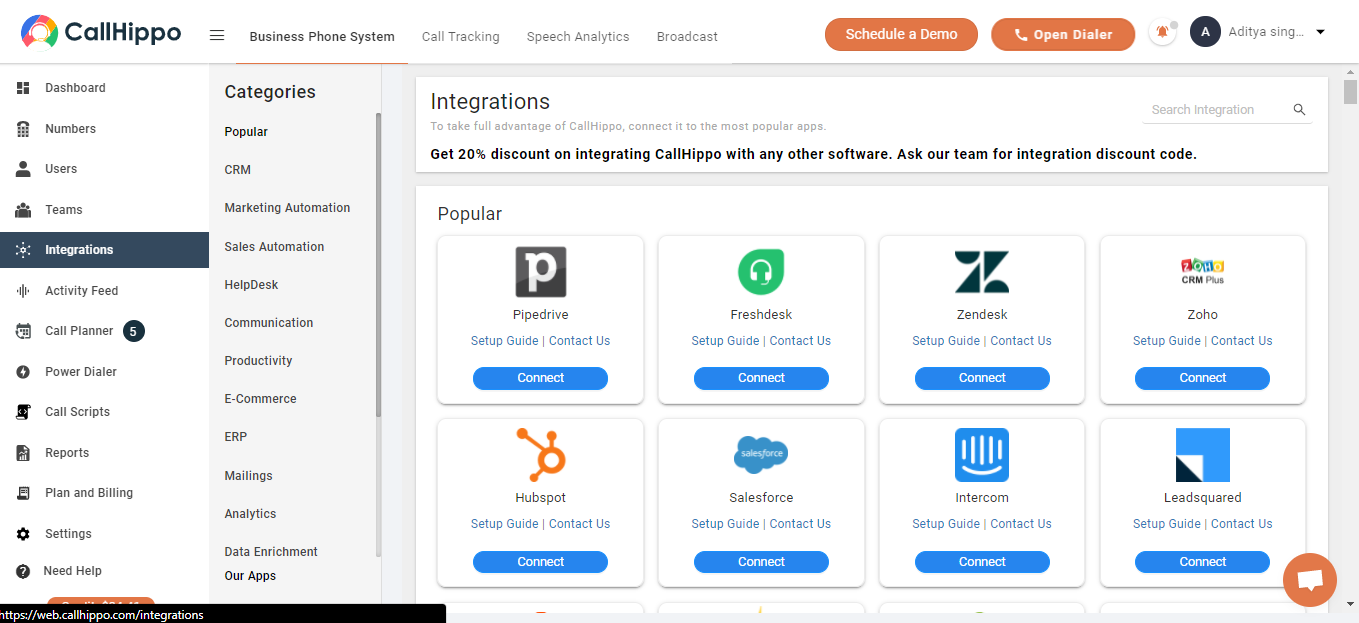Viewport: 1359px width, 623px height.
Task: Click the Power Dialer icon
Action: (x=23, y=372)
